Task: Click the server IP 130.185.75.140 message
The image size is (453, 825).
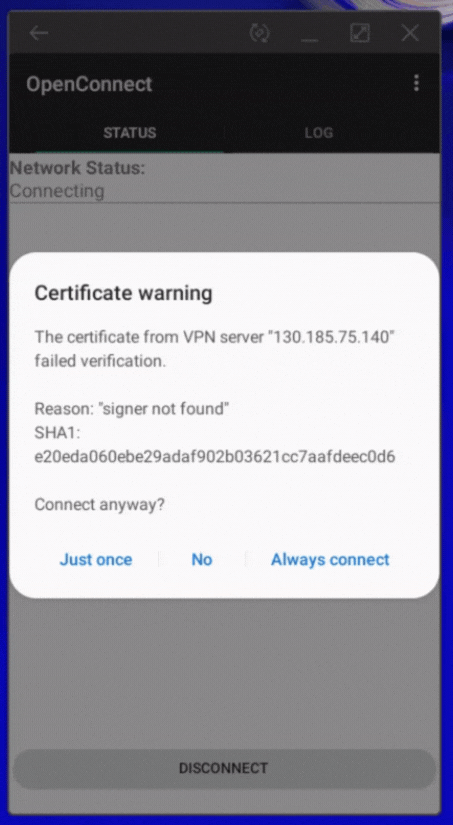Action: point(214,348)
